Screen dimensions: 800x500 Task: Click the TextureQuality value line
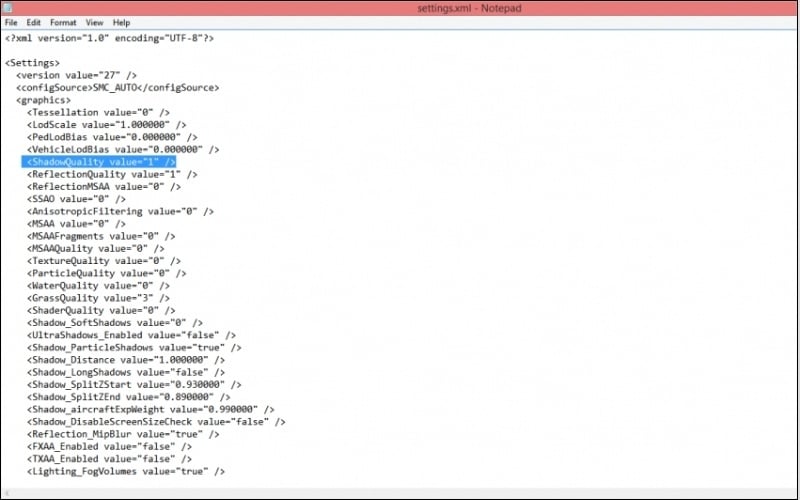[x=104, y=261]
